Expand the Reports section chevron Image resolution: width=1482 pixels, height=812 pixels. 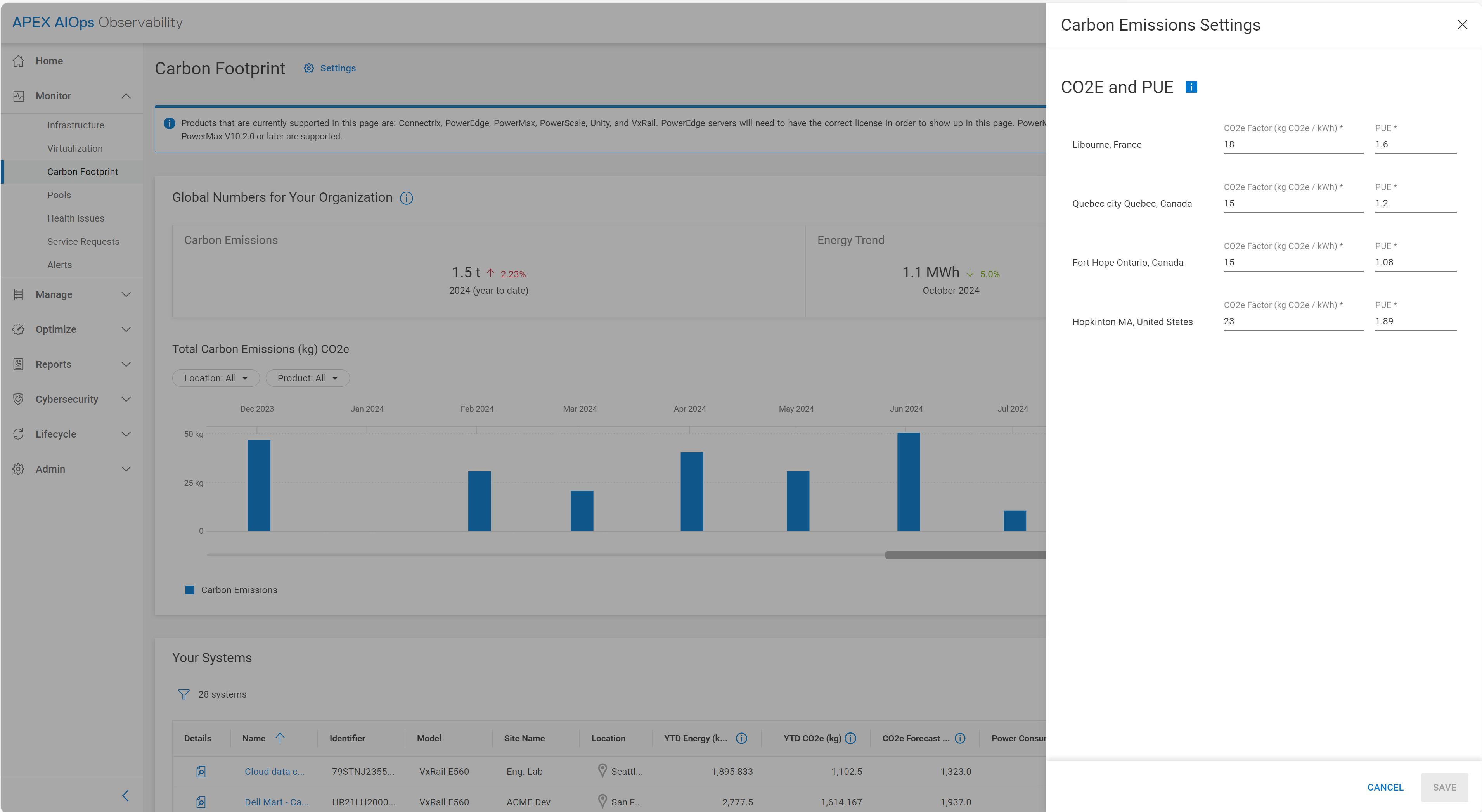(126, 364)
